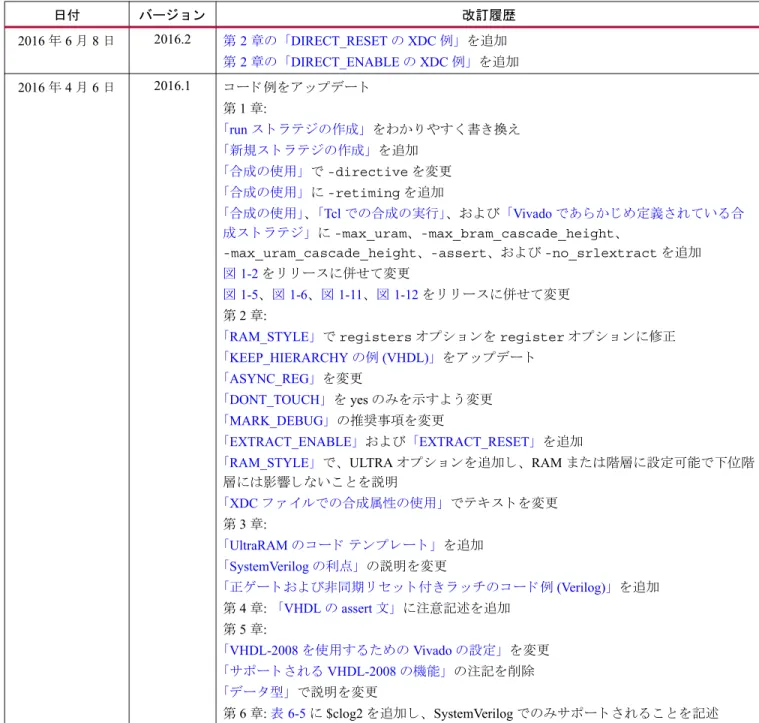
Task: Select the date '2016 年 6 月 8 日'
Action: tap(66, 41)
